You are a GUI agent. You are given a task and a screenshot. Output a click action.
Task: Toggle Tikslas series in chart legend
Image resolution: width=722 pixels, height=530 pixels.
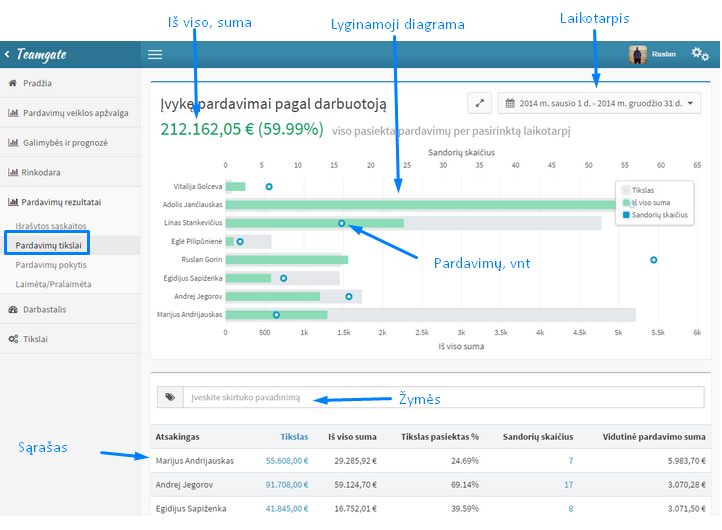[x=638, y=190]
